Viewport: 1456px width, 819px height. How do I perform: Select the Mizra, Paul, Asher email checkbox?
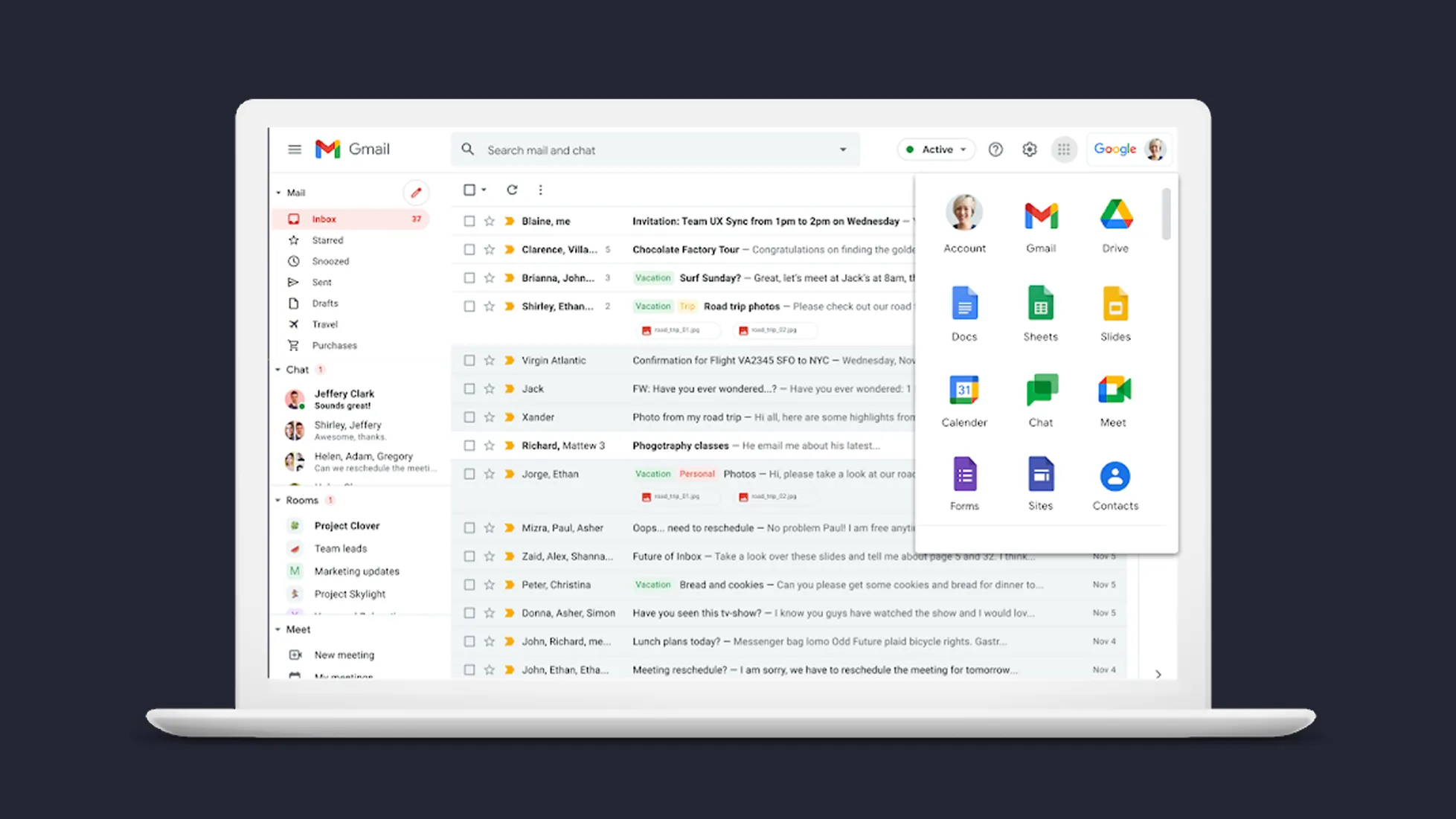[x=469, y=527]
